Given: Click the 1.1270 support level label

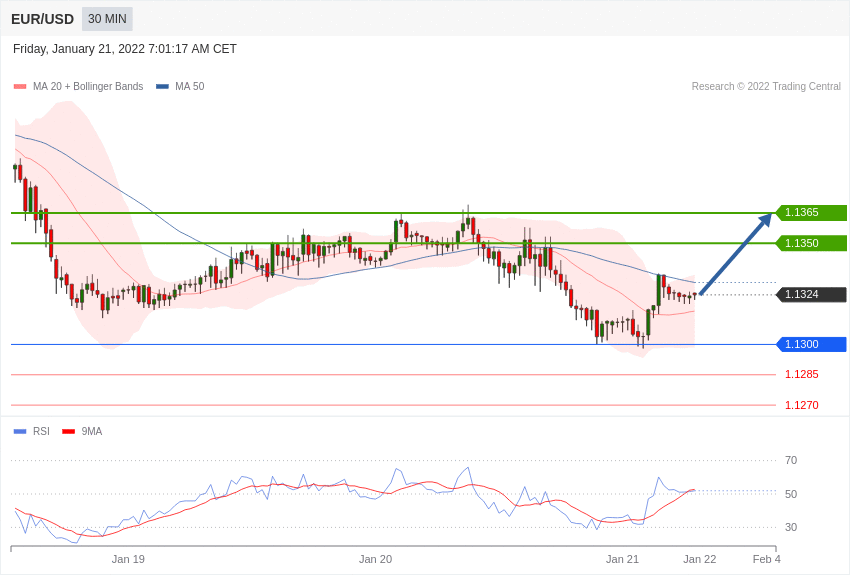Looking at the screenshot, I should pyautogui.click(x=802, y=405).
